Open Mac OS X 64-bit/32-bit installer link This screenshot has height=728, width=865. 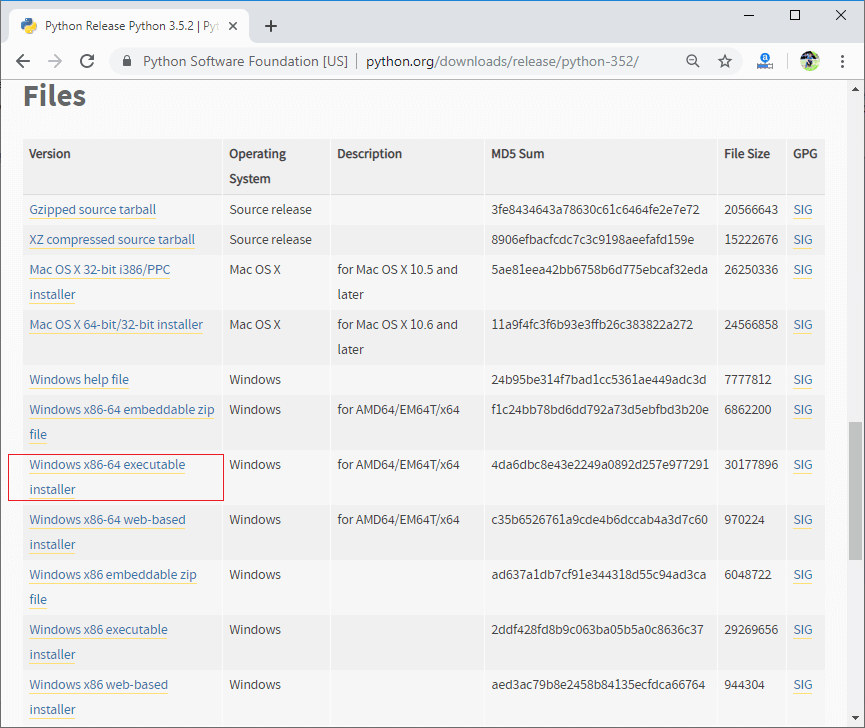coord(116,325)
